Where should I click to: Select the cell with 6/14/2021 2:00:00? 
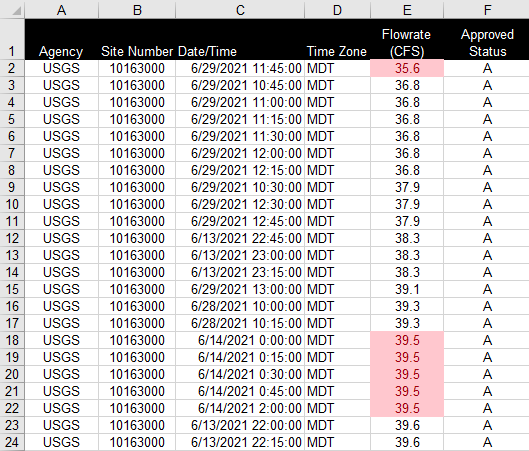(240, 408)
